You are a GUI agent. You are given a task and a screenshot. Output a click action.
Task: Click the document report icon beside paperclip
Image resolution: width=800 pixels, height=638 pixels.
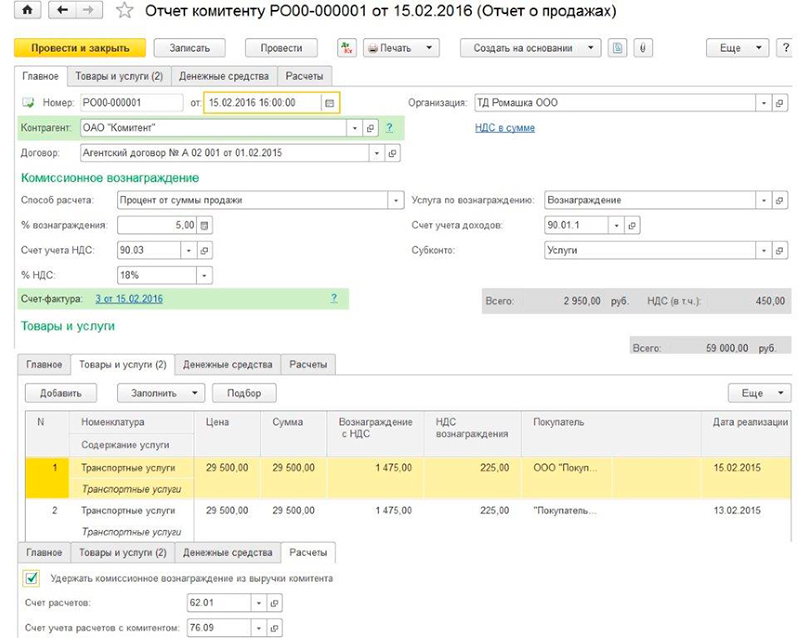tap(617, 48)
